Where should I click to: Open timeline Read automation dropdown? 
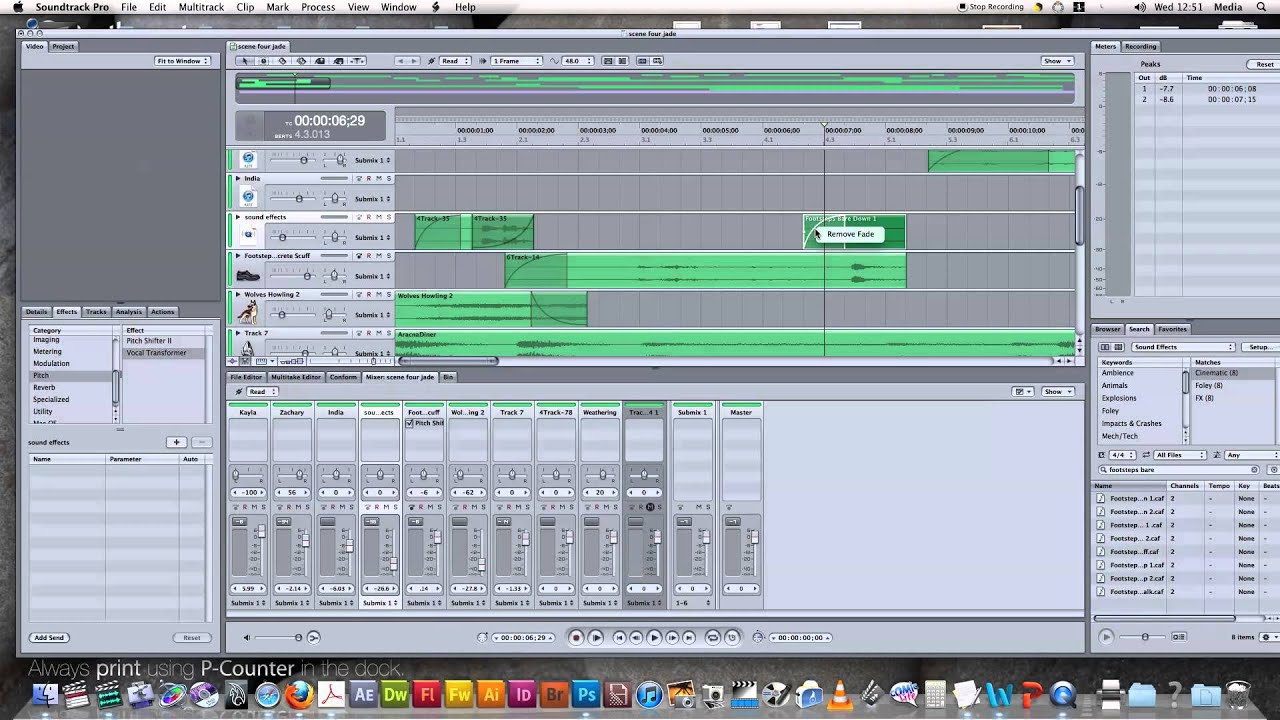(x=455, y=61)
